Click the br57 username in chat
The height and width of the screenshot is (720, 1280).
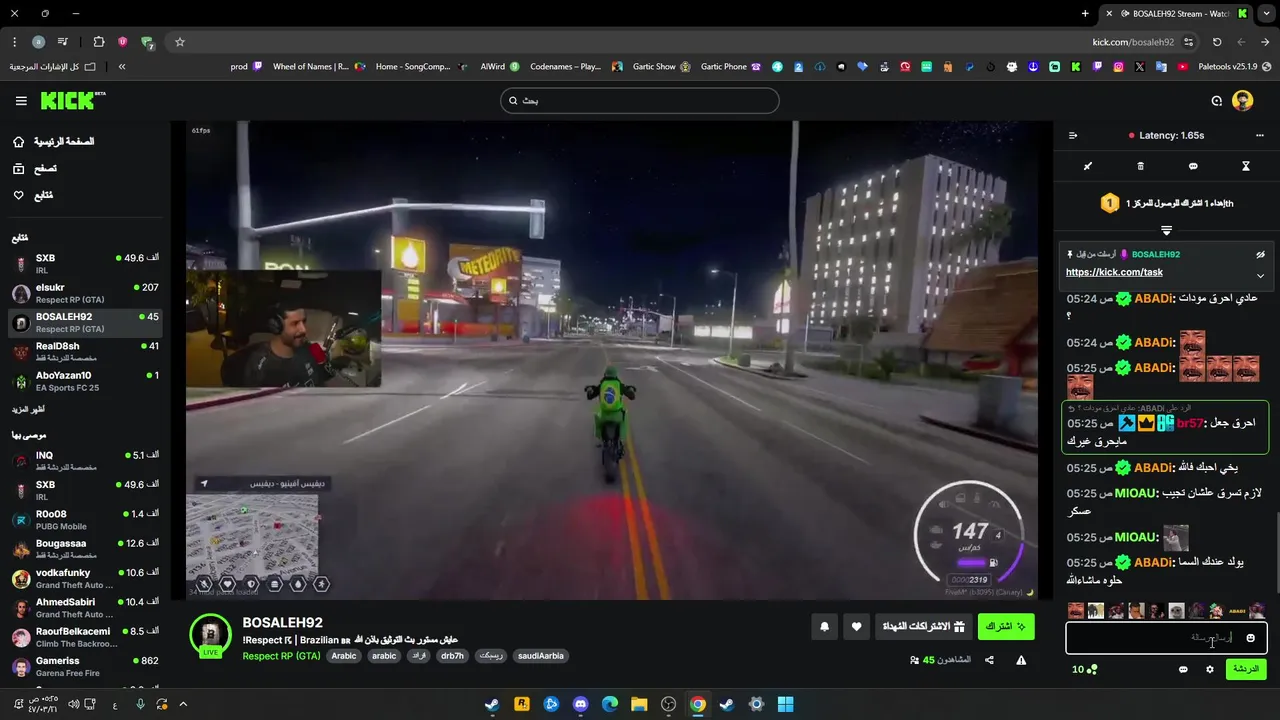[x=1190, y=423]
